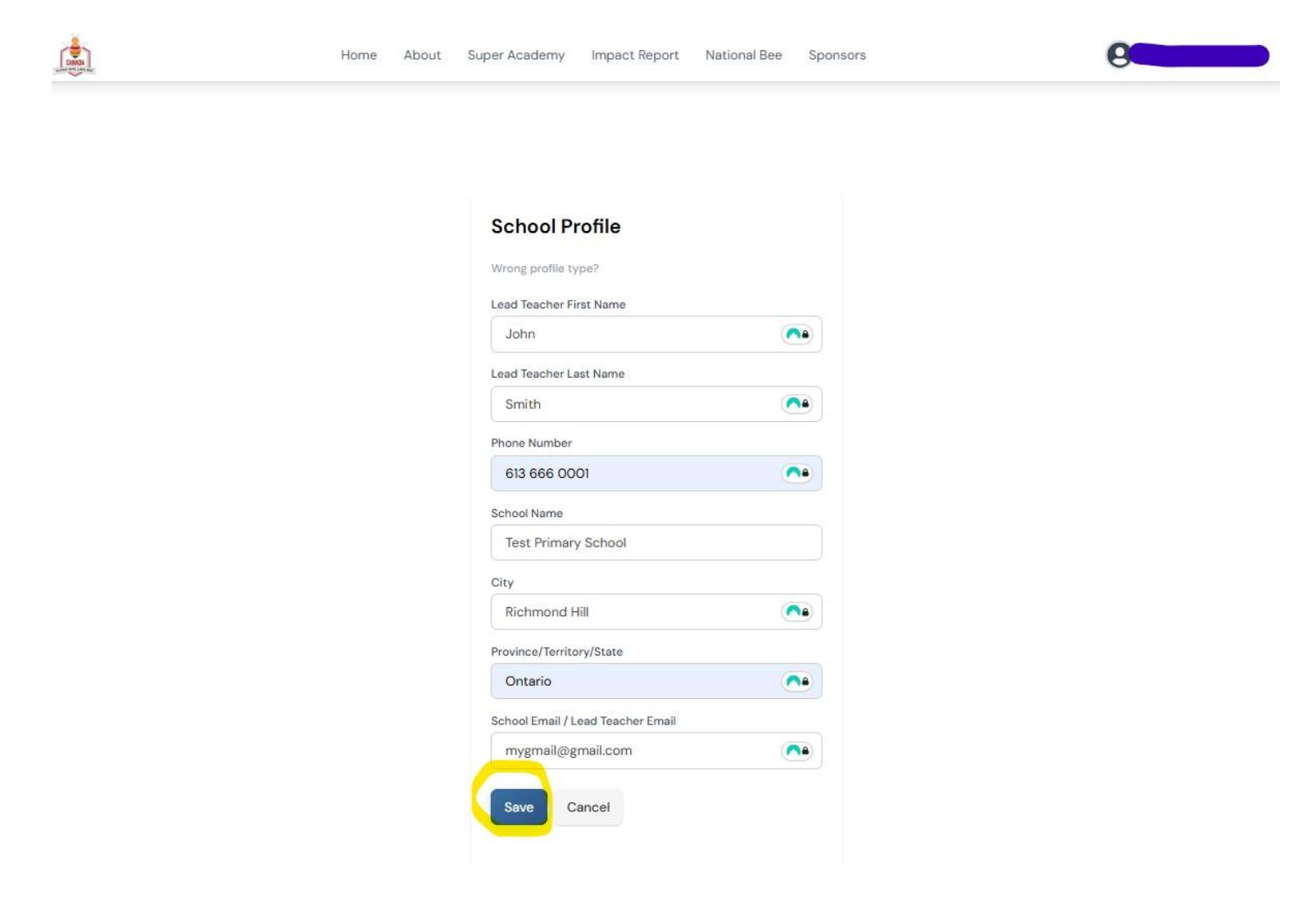The width and height of the screenshot is (1316, 921).
Task: Open the About page
Action: coord(421,56)
